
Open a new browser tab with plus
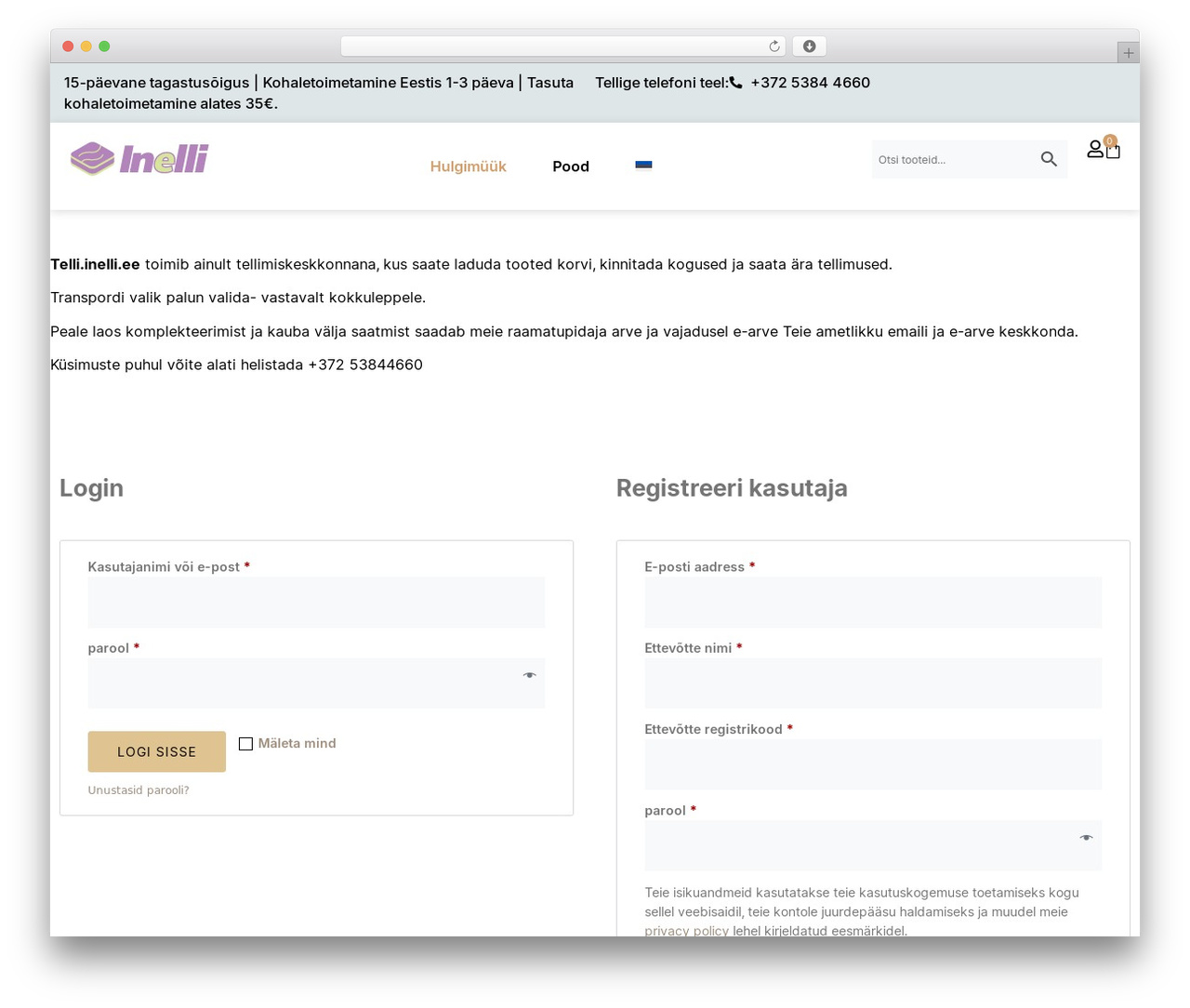pos(1128,53)
